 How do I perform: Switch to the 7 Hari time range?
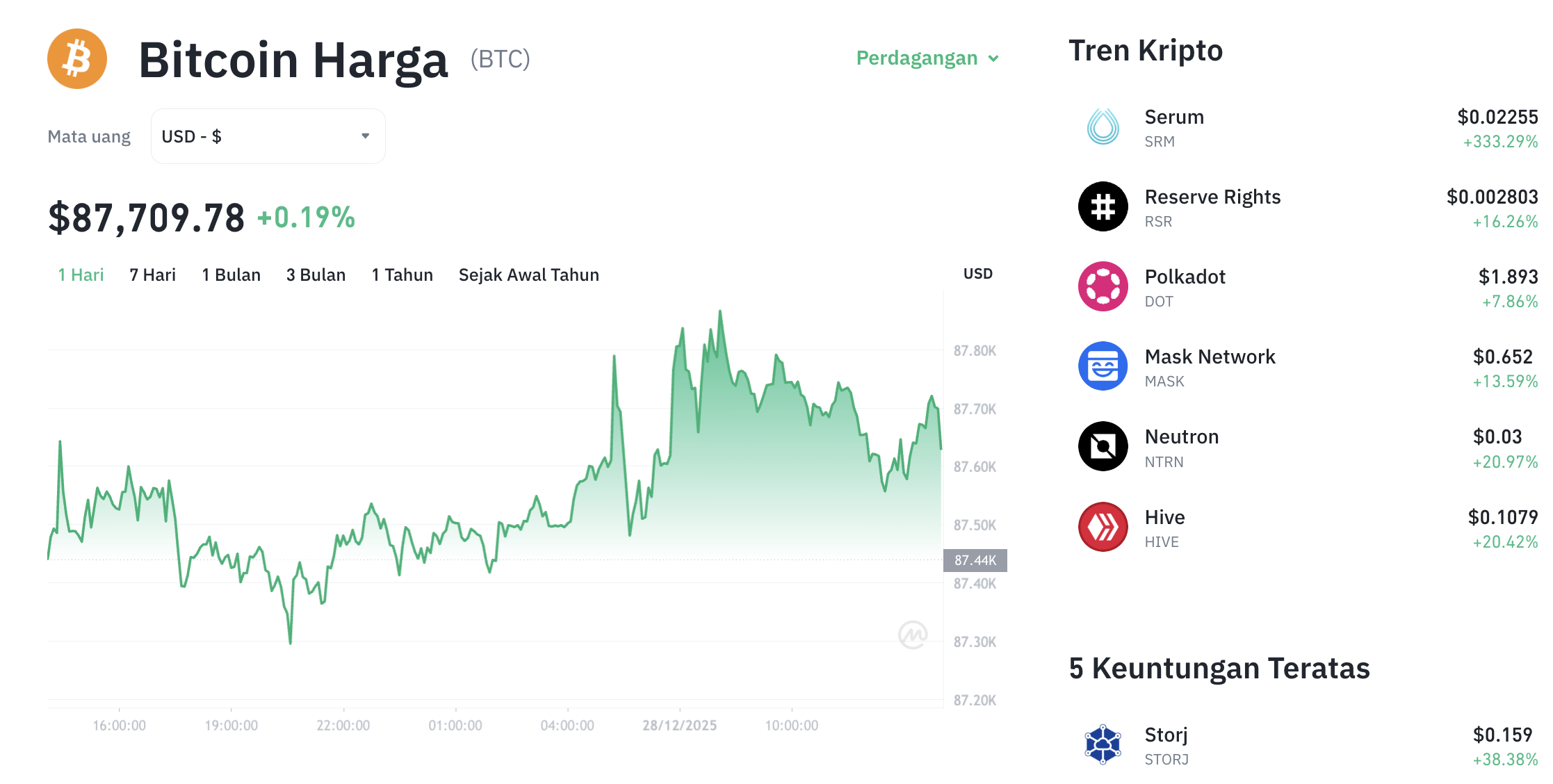click(152, 275)
